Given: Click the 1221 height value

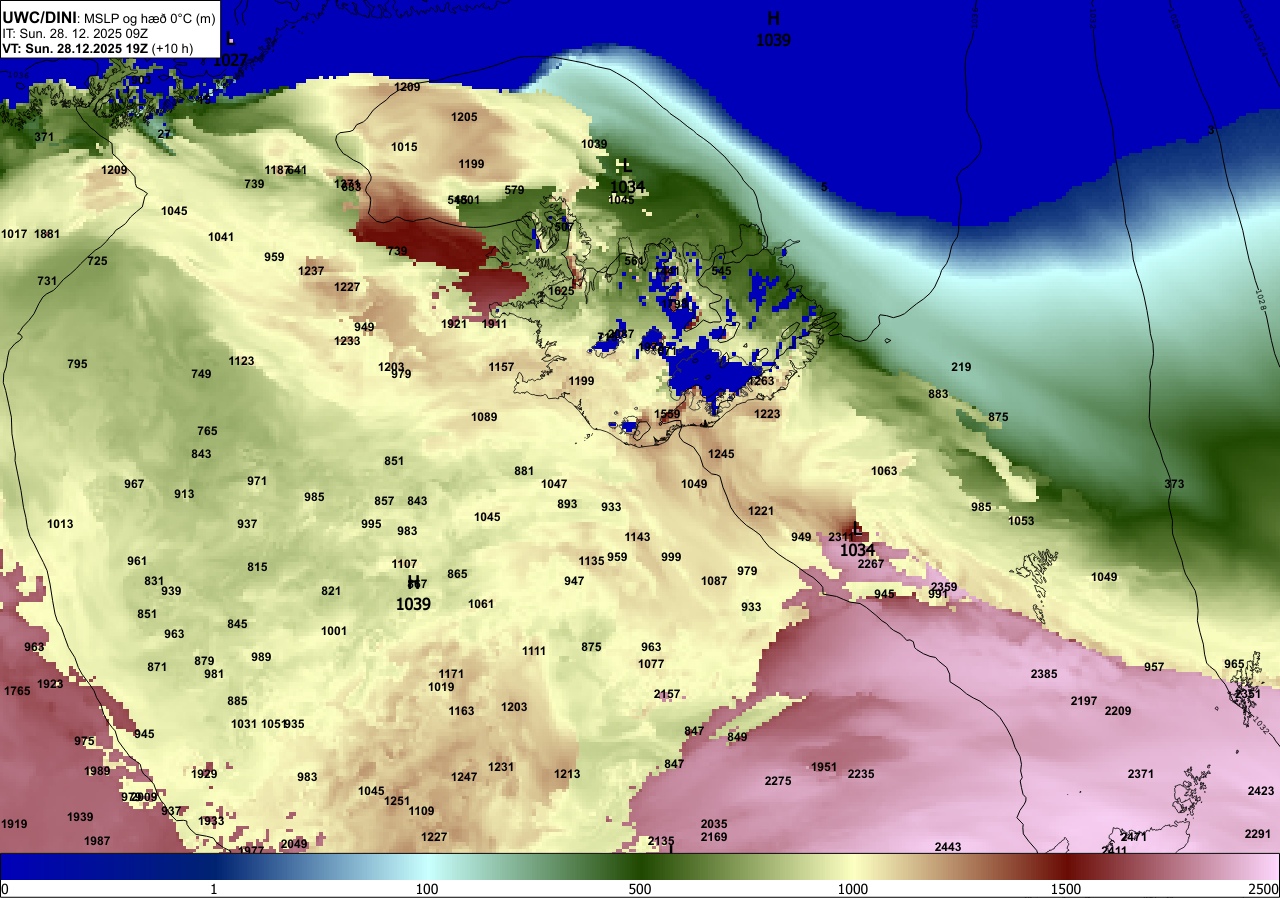Looking at the screenshot, I should pos(761,511).
